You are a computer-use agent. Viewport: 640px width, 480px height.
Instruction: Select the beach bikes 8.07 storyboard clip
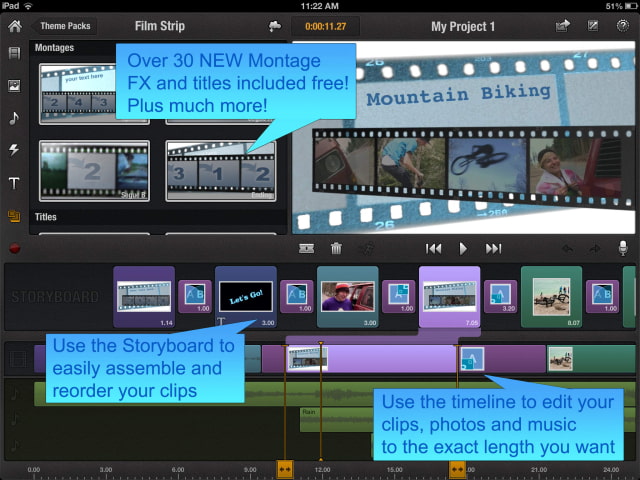click(x=551, y=297)
